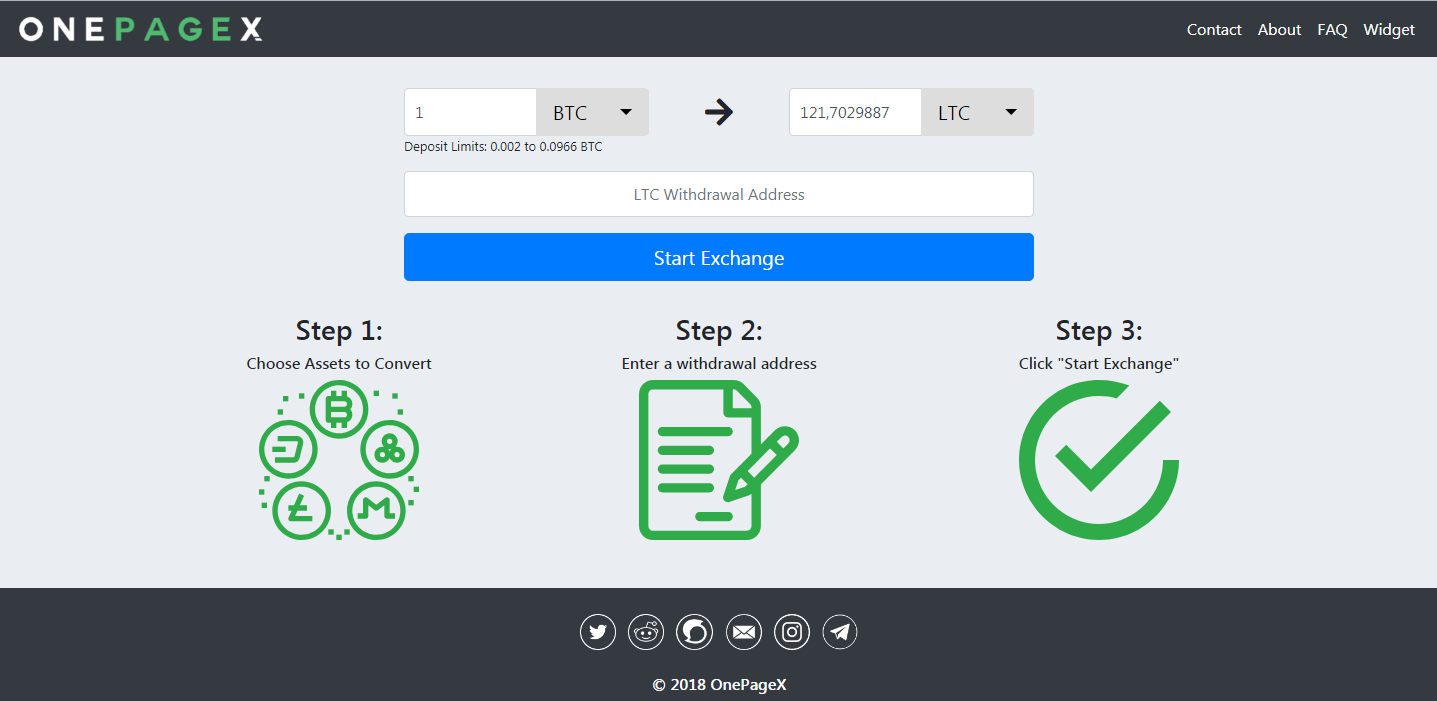This screenshot has width=1437, height=701.
Task: Click the 'Deposit Limits: 0.002 to 0.0966 BTC' text
Action: [503, 147]
